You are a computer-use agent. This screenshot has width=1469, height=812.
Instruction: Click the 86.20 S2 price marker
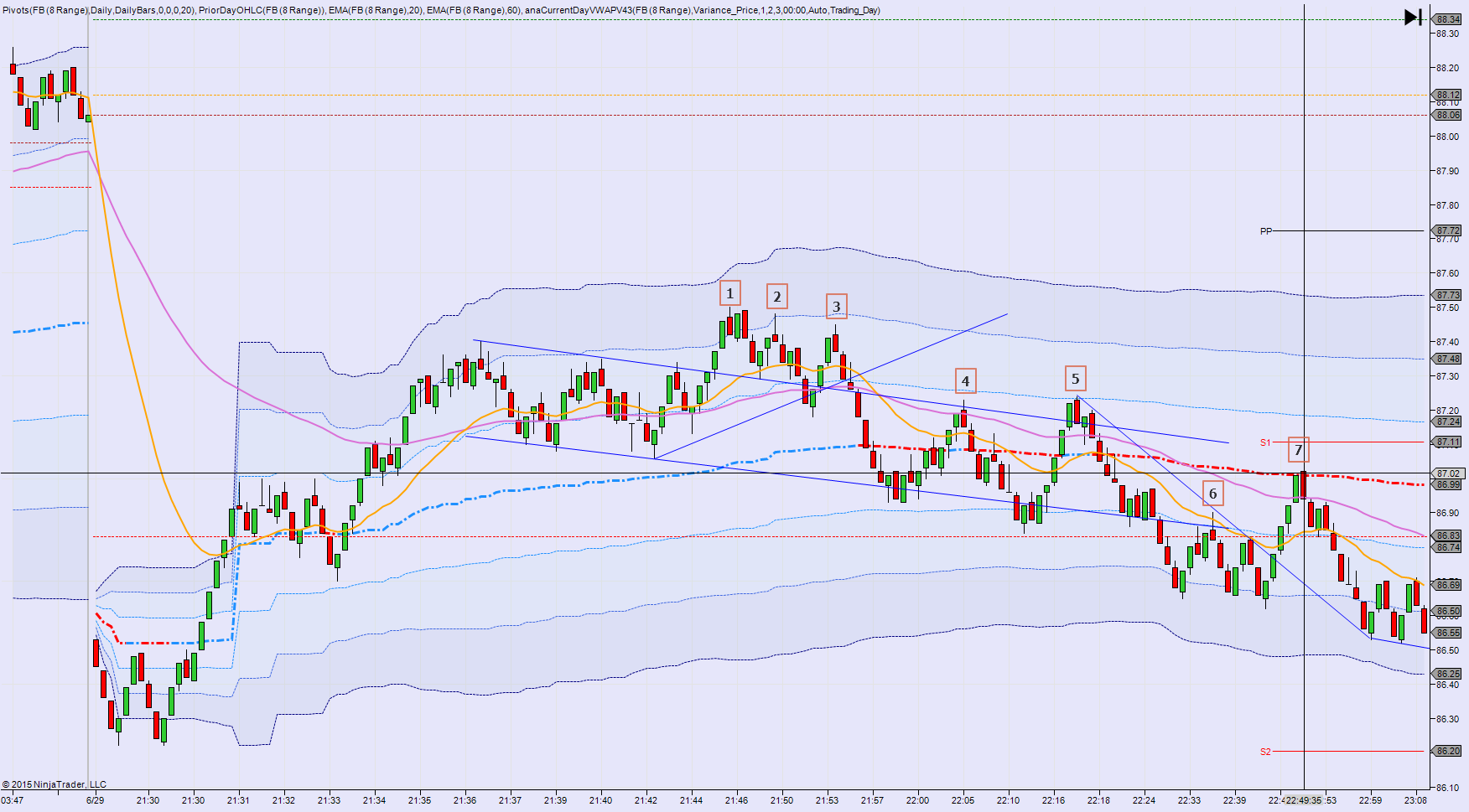pyautogui.click(x=1447, y=751)
